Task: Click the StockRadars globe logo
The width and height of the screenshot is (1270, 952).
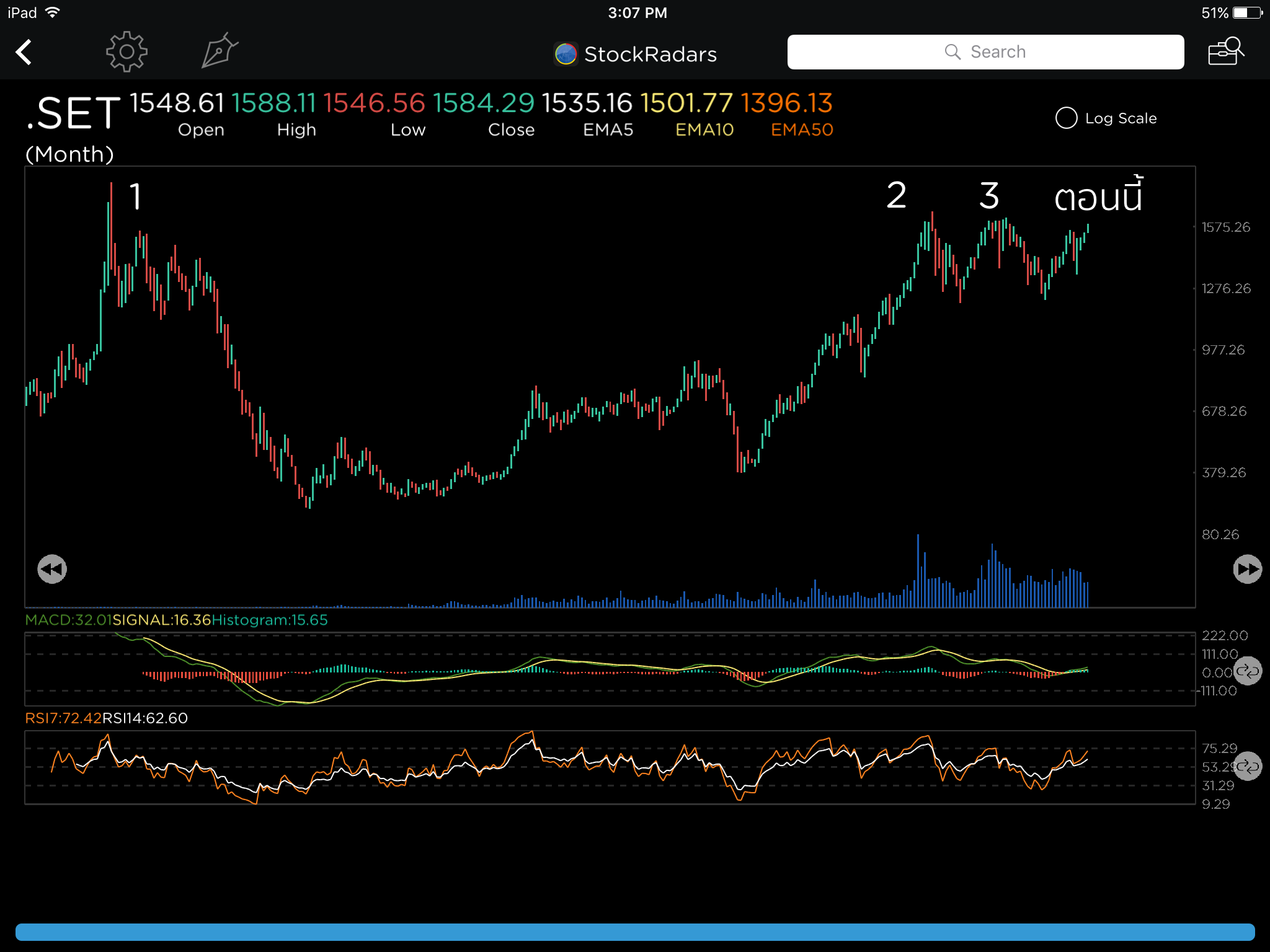Action: point(566,54)
